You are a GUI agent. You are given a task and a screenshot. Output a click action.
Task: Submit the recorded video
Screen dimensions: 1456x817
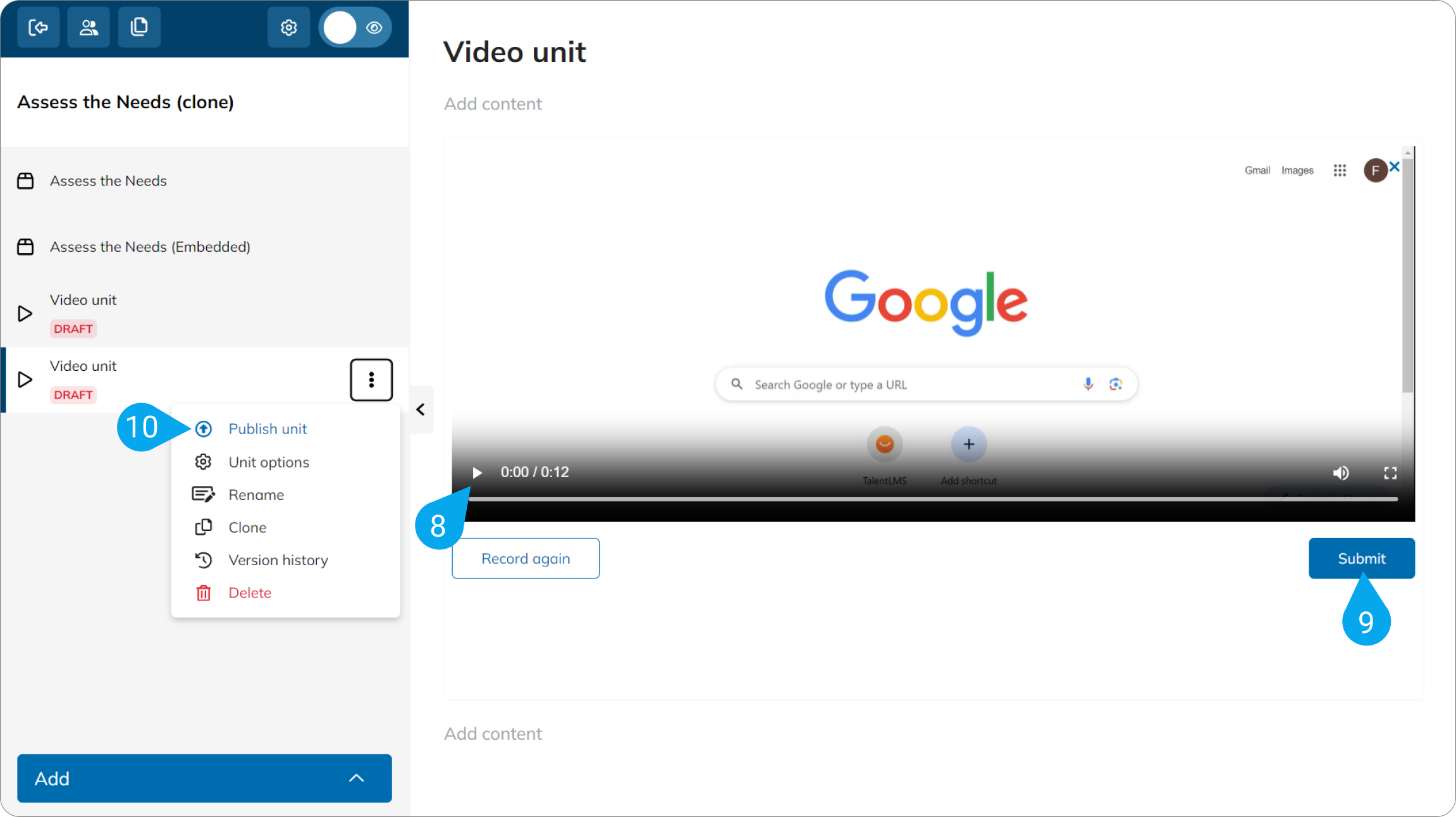[1362, 558]
